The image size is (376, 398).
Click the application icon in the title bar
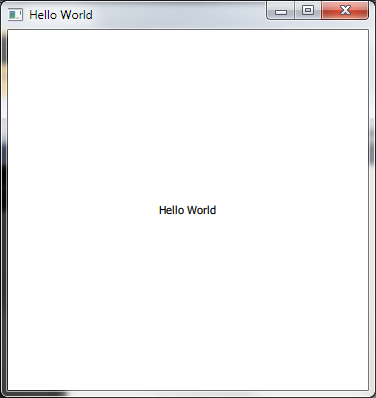click(x=15, y=15)
